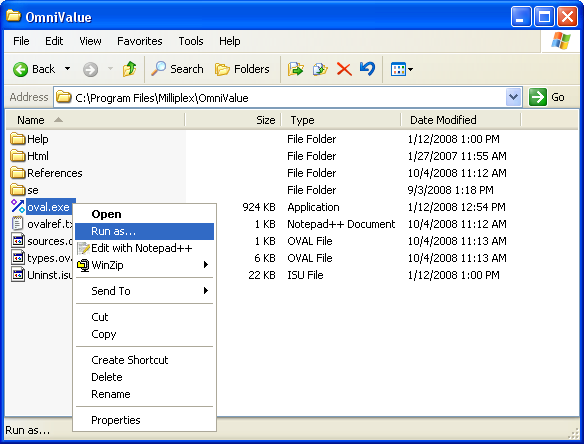The image size is (584, 444).
Task: Click the folder icon in title bar
Action: pyautogui.click(x=13, y=16)
